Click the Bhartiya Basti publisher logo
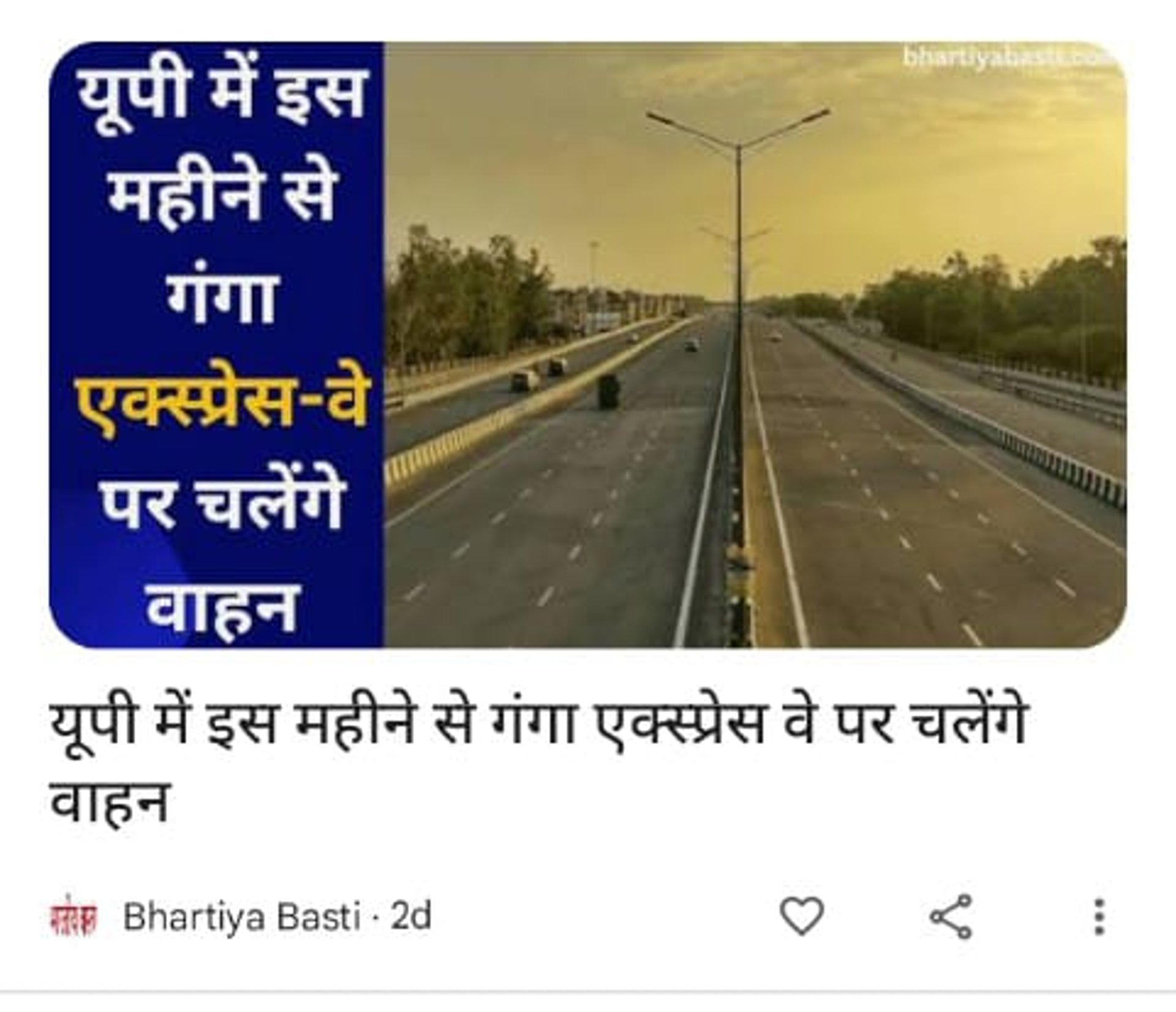This screenshot has width=1176, height=1012. tap(73, 916)
